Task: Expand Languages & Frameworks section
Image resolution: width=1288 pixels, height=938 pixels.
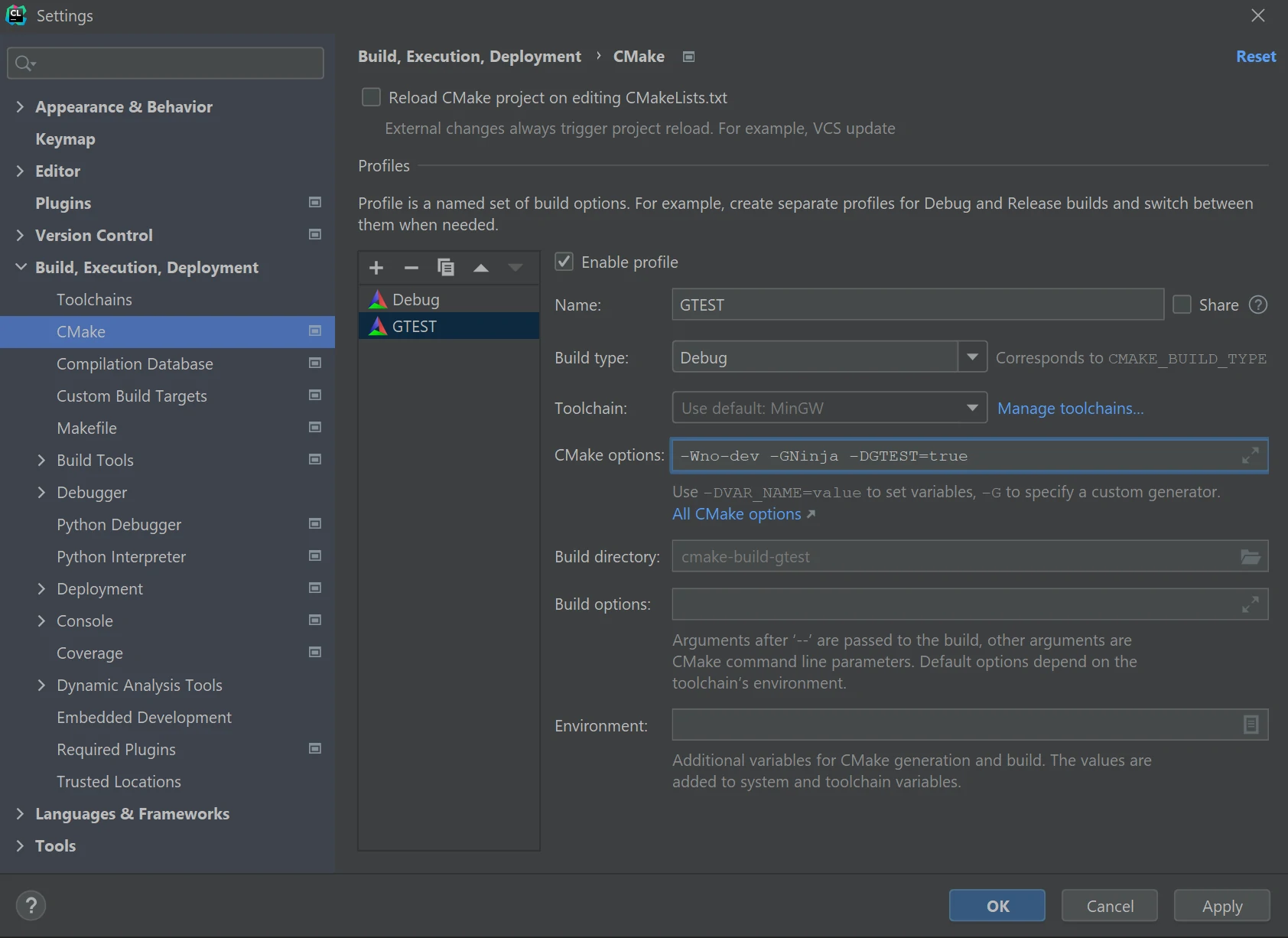Action: [20, 813]
